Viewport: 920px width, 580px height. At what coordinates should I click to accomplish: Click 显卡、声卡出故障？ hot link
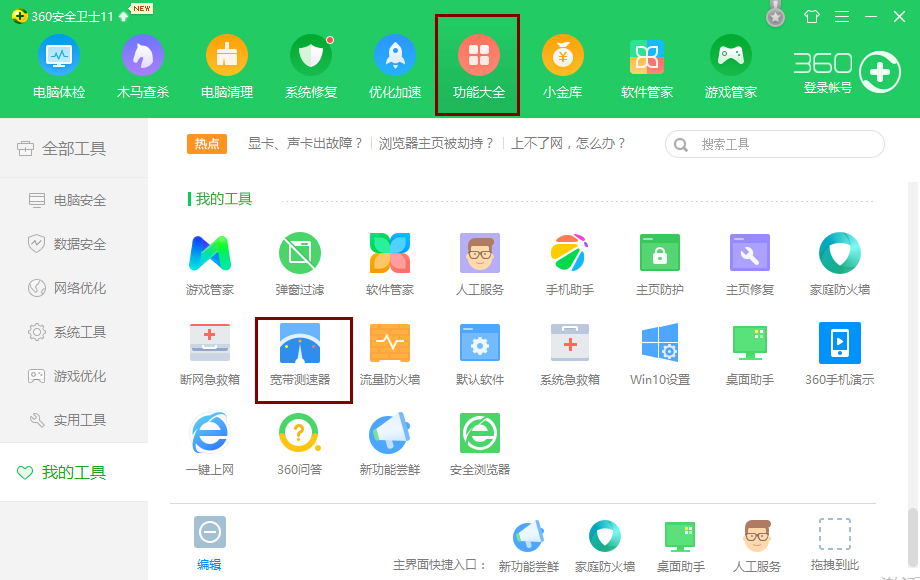(x=305, y=144)
